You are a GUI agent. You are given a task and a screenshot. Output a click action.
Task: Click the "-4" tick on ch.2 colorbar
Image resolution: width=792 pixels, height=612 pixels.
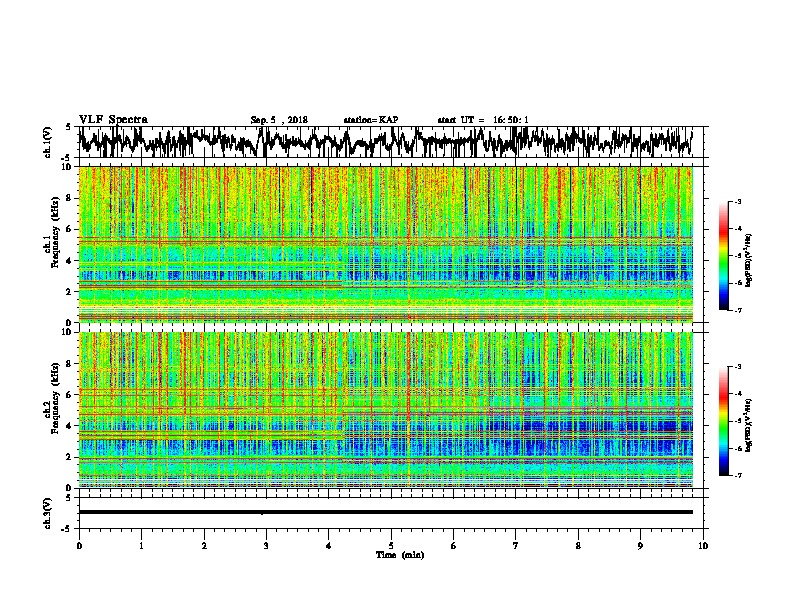pyautogui.click(x=738, y=394)
